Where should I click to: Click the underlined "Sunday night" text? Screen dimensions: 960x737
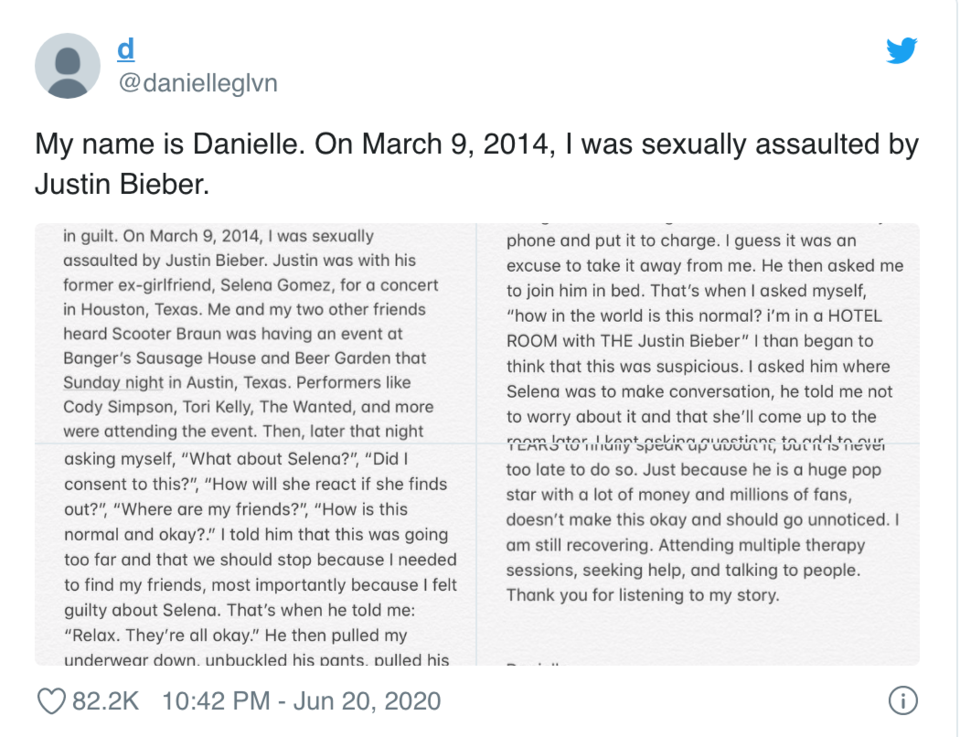click(x=113, y=383)
